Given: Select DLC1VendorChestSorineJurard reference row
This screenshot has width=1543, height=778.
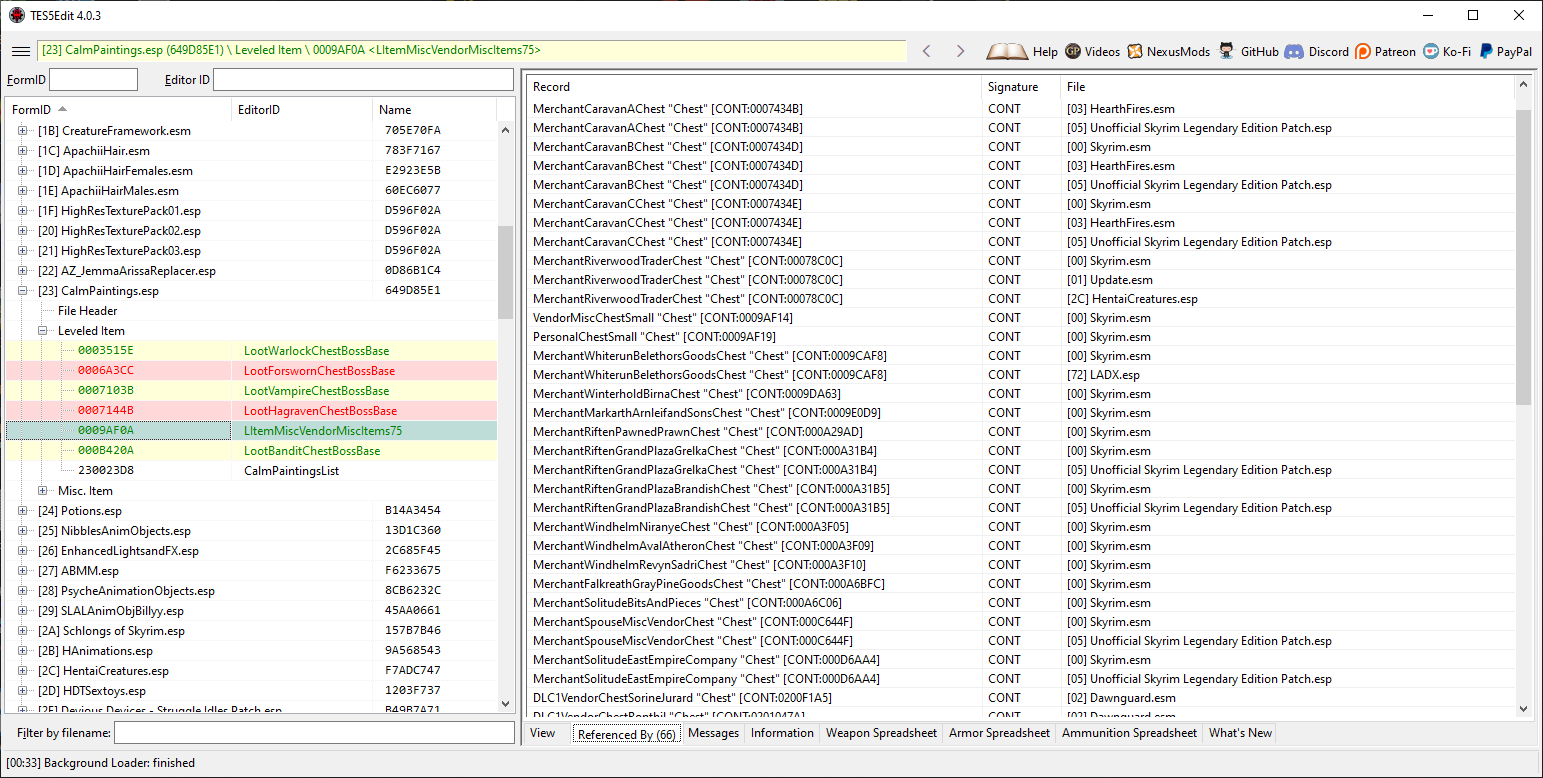Looking at the screenshot, I should tap(1021, 698).
